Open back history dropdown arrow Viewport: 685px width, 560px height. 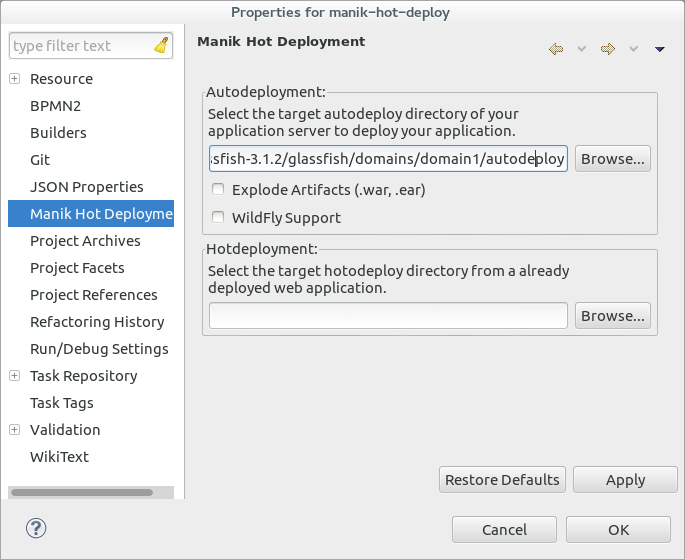point(581,49)
